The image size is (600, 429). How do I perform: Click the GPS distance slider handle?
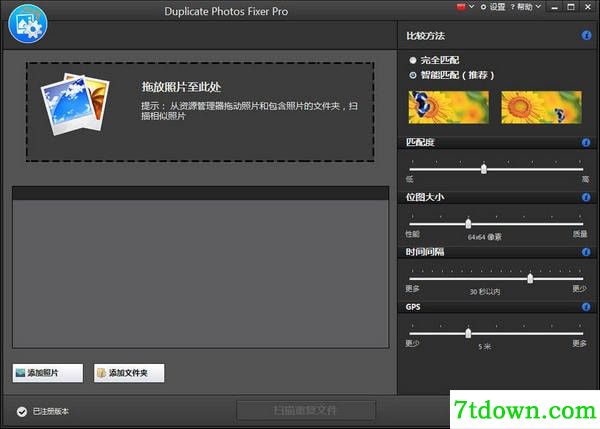[468, 333]
